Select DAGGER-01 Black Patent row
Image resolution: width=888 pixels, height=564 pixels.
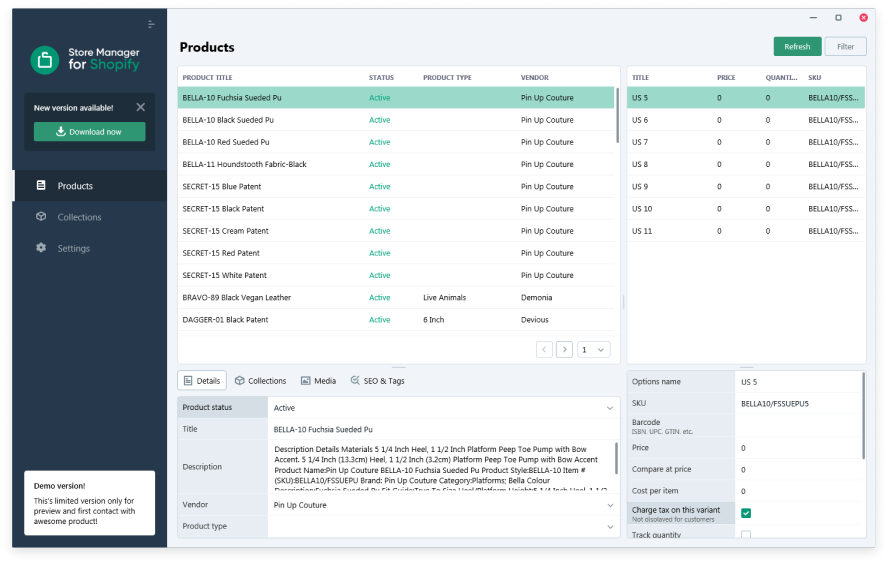396,319
